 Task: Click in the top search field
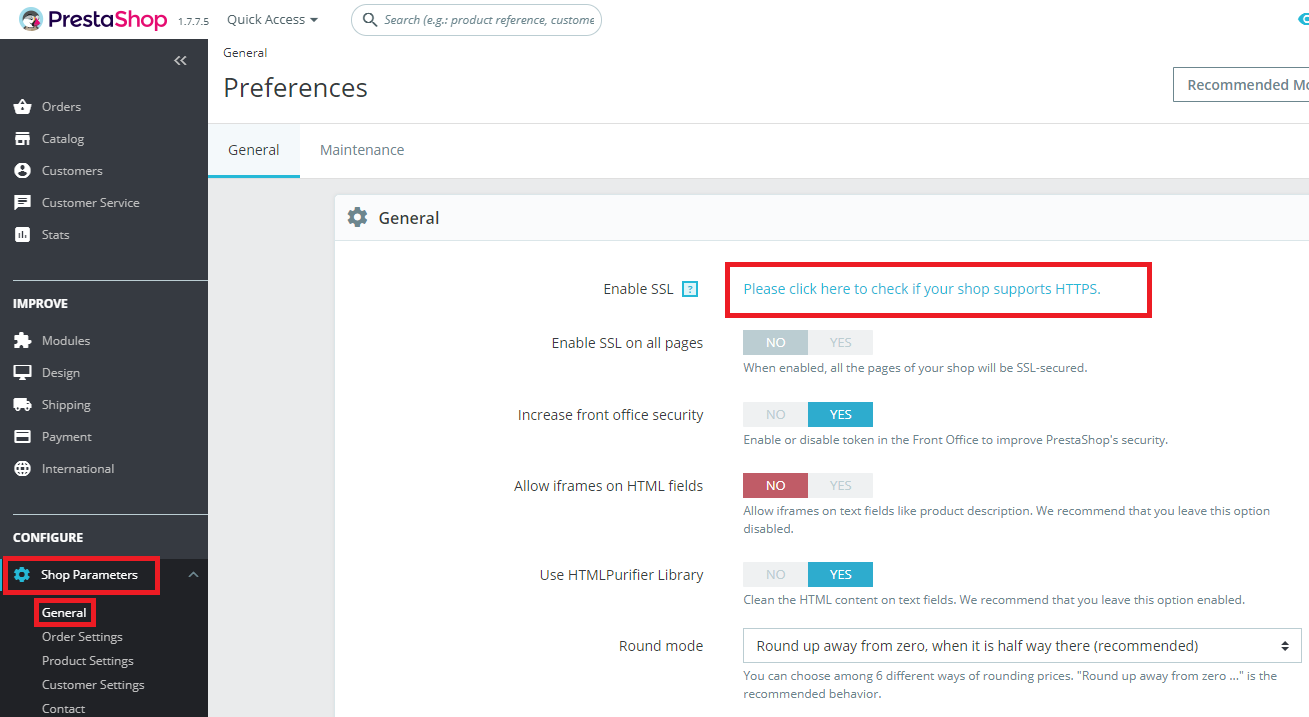tap(488, 20)
